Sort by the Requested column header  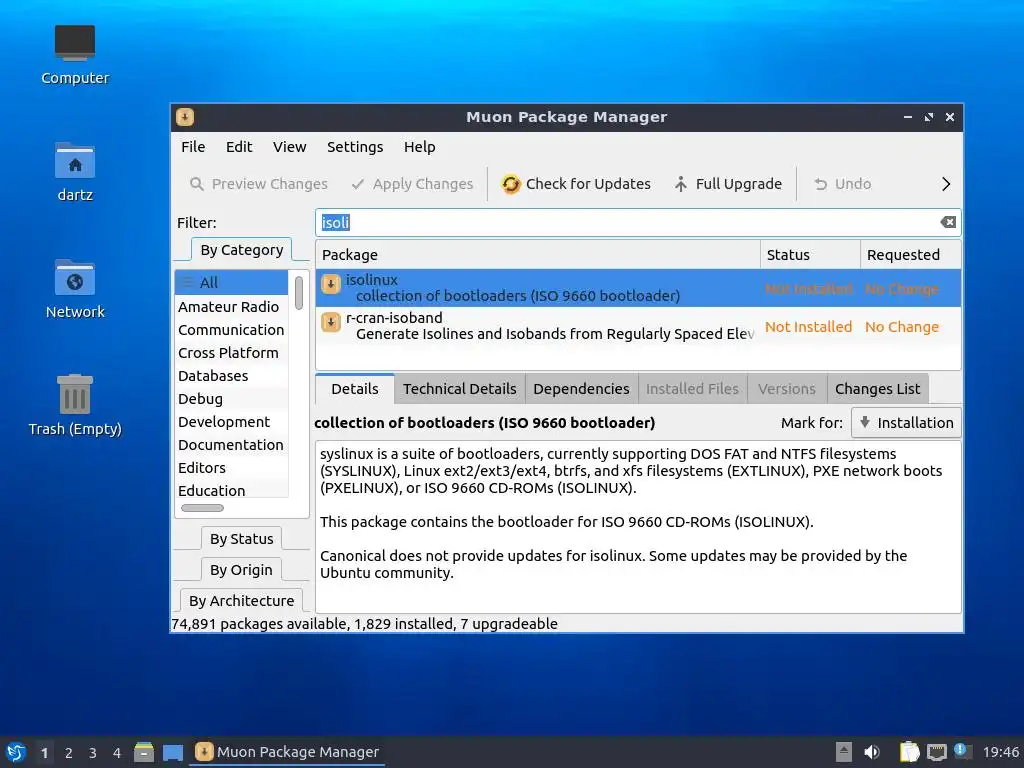[x=910, y=255]
